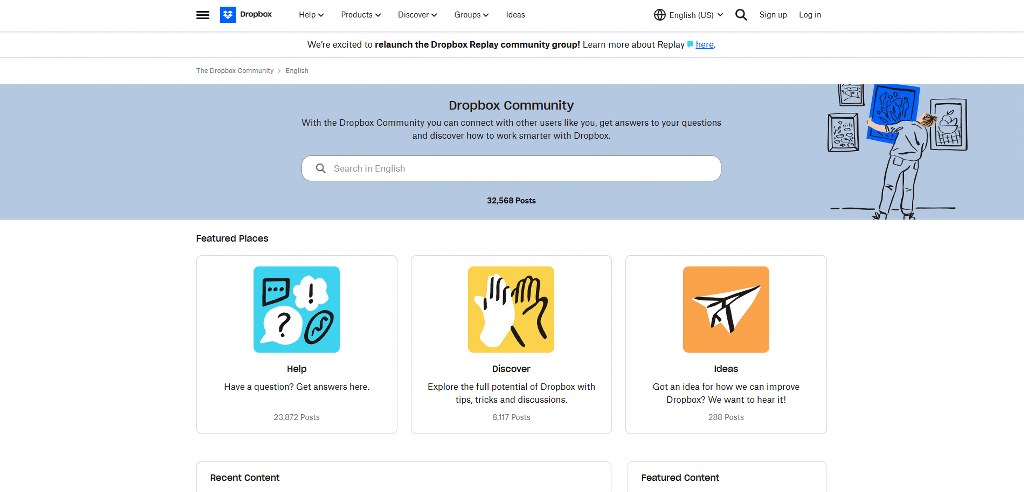Screen dimensions: 1024x492
Task: Open the English (US) language dropdown
Action: click(696, 15)
